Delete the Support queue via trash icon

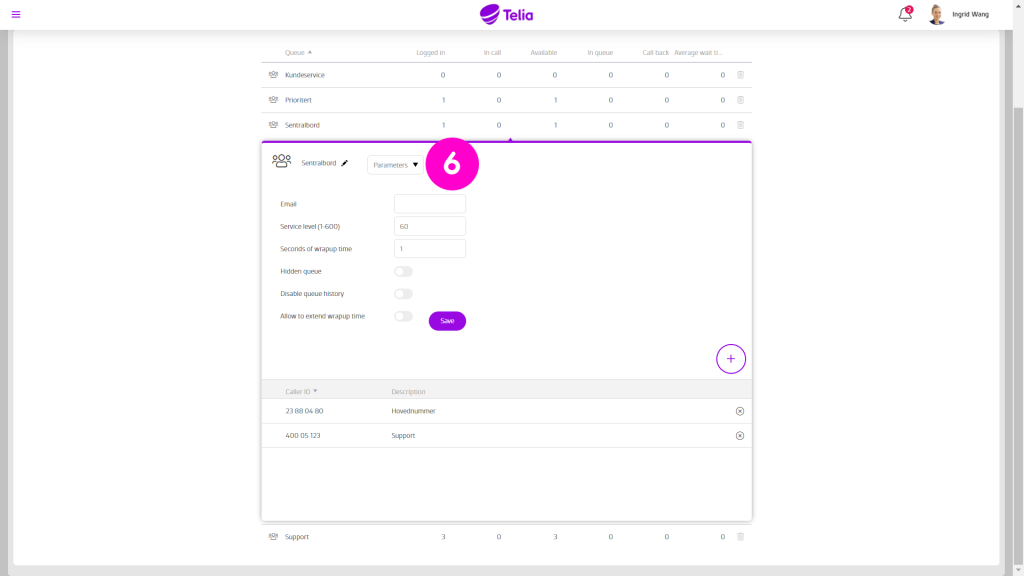[739, 536]
